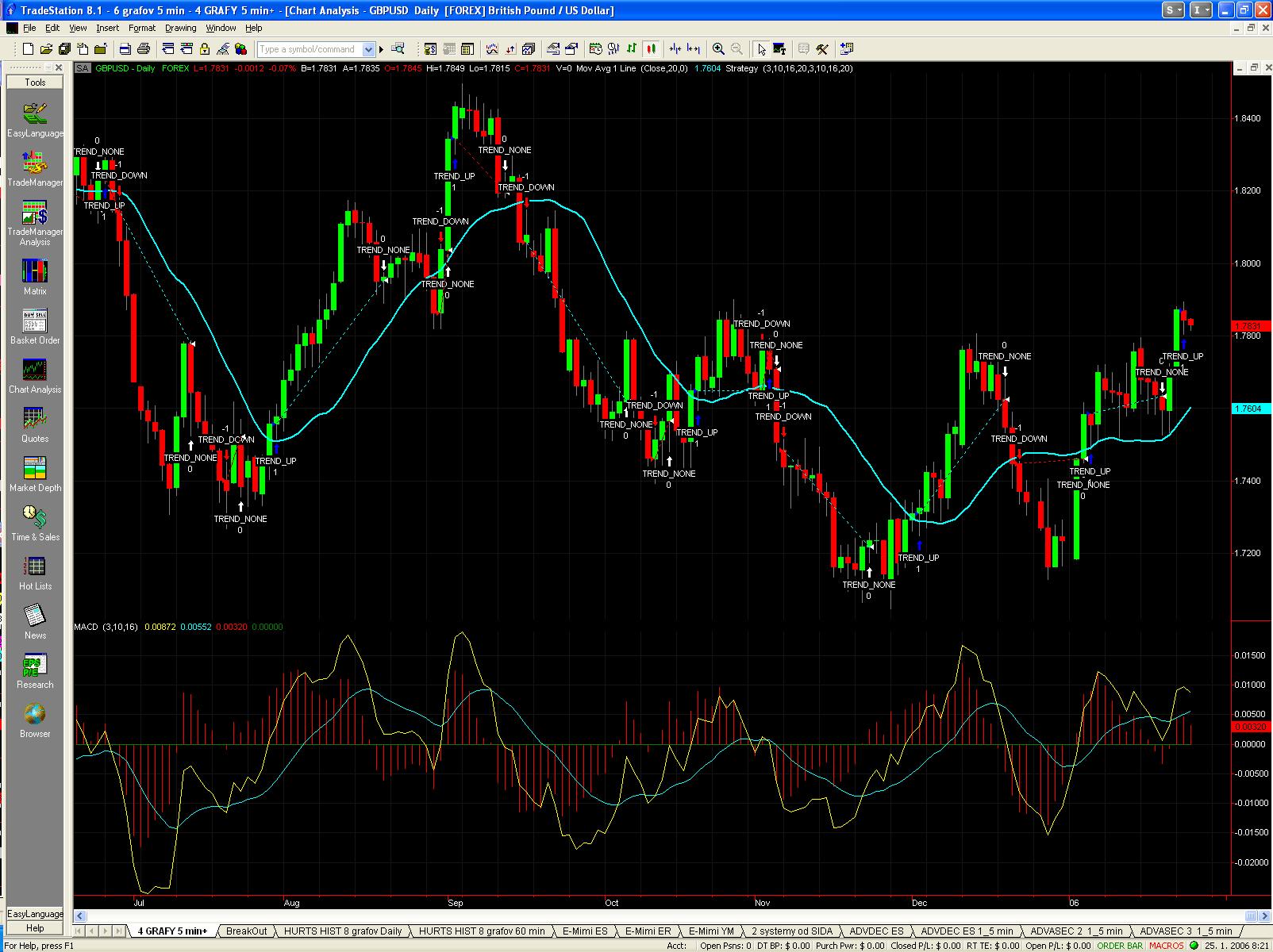Close the Tools sidebar panel
The image size is (1273, 952).
pos(59,68)
